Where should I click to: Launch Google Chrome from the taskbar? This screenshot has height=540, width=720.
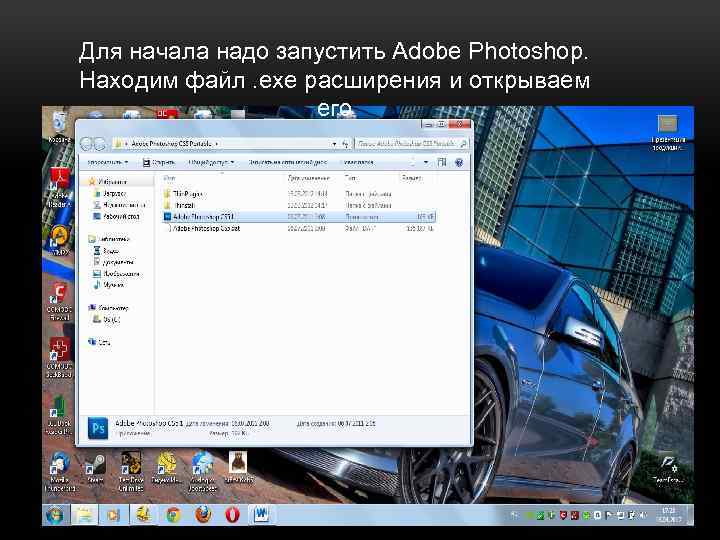tap(173, 515)
